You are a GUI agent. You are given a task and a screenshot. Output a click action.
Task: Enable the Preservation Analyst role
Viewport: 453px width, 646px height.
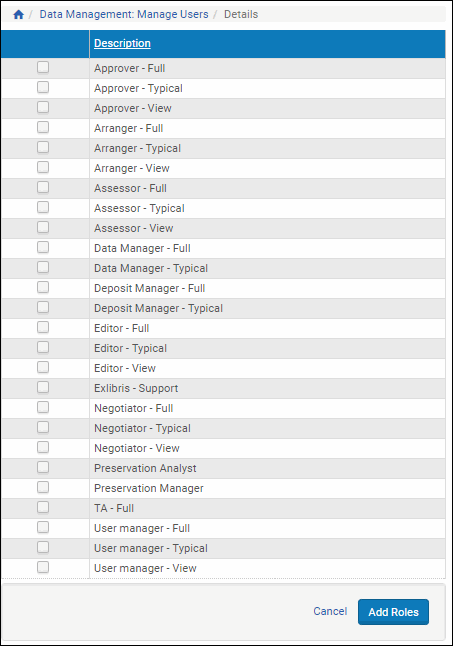pos(43,467)
